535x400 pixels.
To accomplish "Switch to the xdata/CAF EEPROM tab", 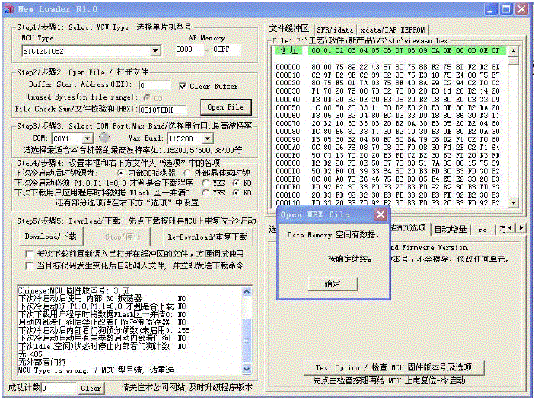I will [x=393, y=30].
